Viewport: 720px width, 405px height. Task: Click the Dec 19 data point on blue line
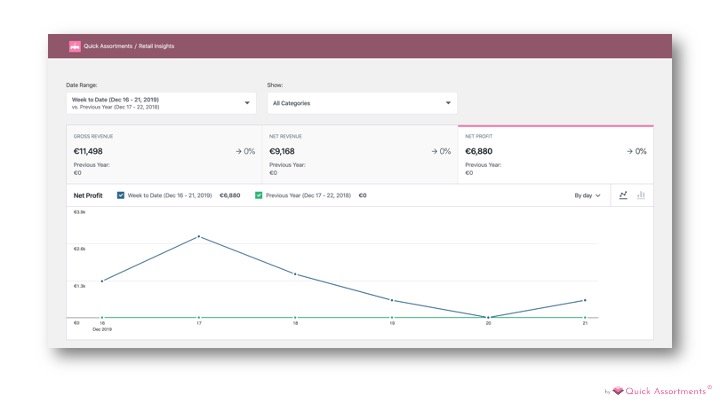click(392, 300)
